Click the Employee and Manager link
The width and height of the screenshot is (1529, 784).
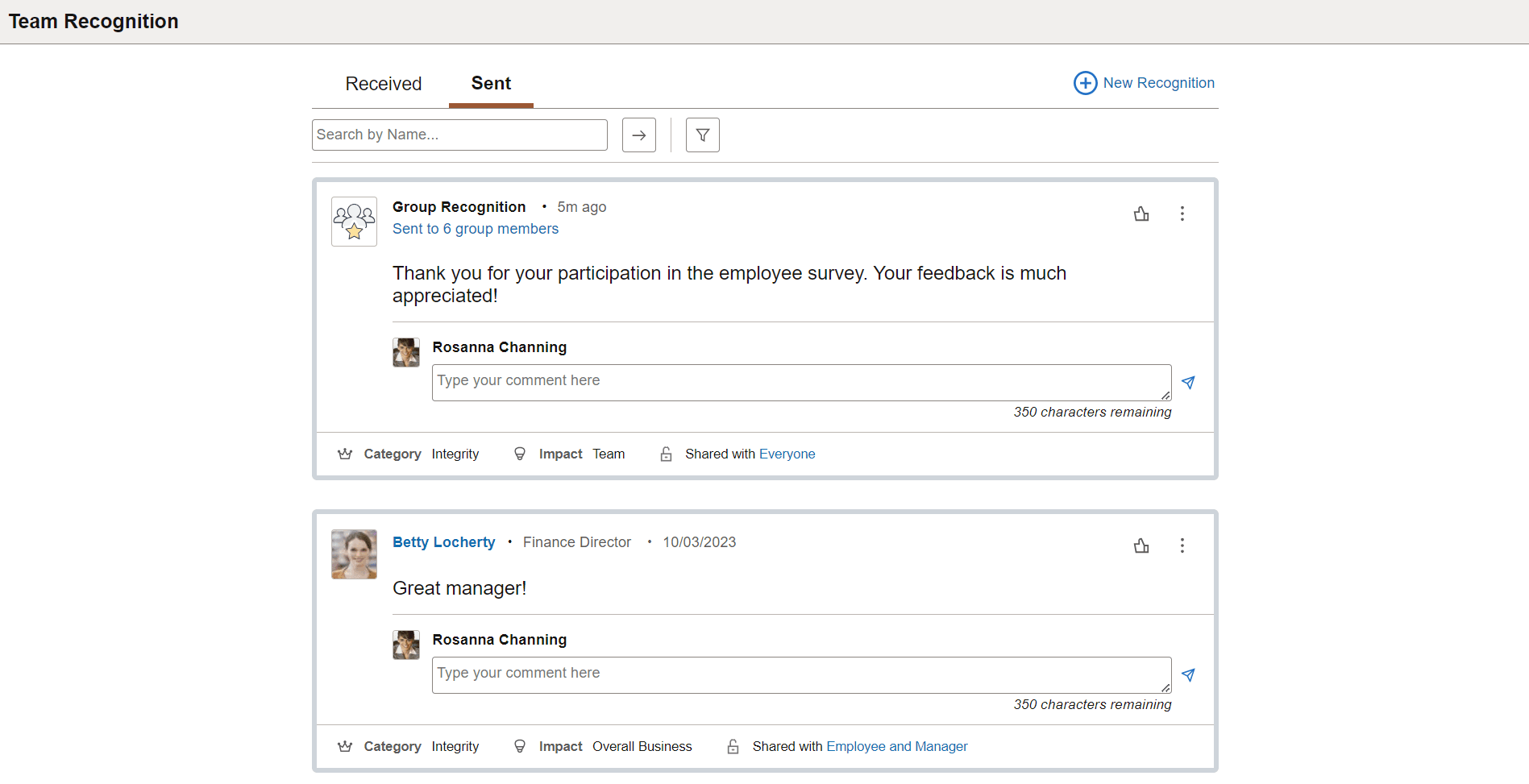pyautogui.click(x=897, y=746)
